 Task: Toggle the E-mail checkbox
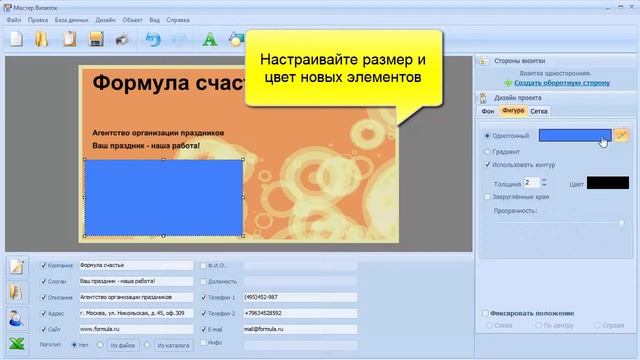[203, 329]
